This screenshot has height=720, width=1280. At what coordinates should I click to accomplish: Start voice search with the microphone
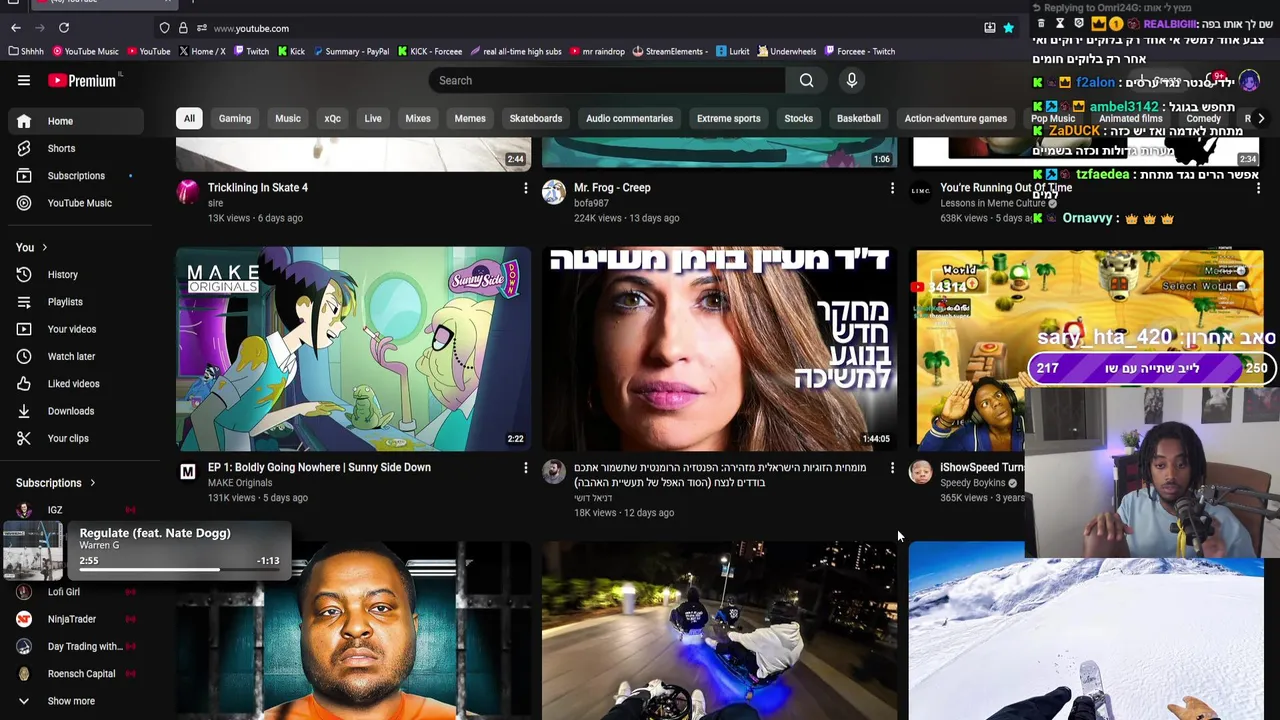click(852, 81)
